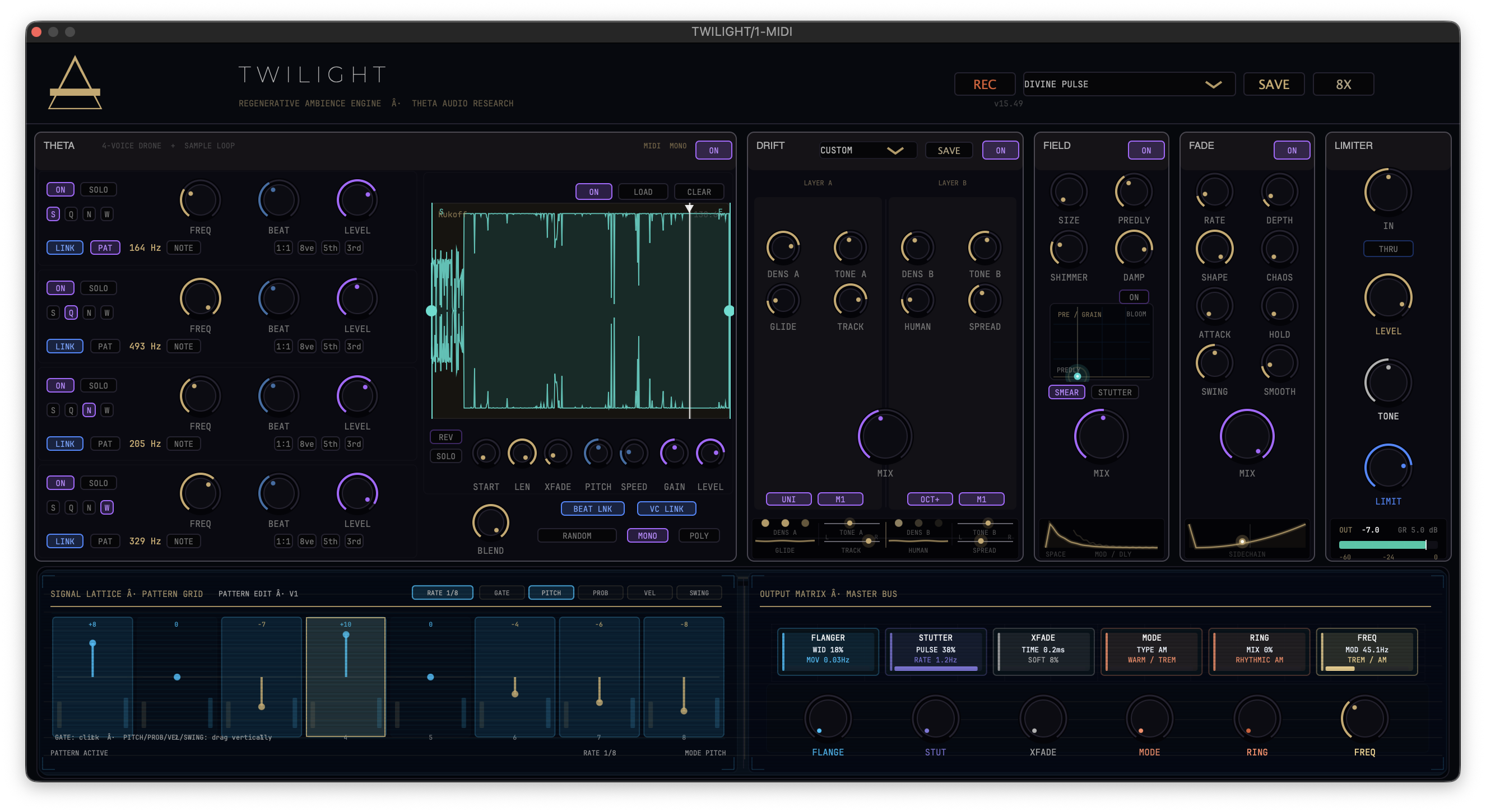Click the BLEND knob
The width and height of the screenshot is (1486, 812).
click(490, 523)
